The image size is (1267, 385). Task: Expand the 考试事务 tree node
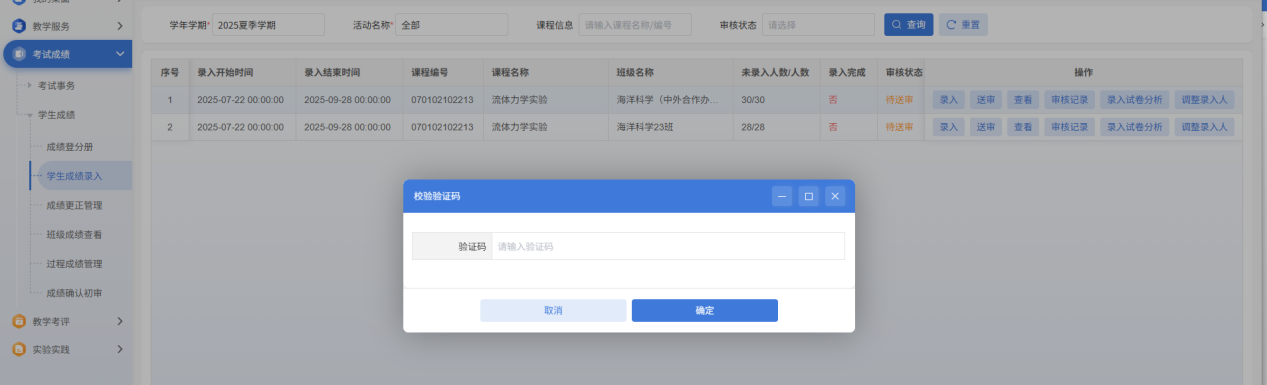(x=30, y=85)
